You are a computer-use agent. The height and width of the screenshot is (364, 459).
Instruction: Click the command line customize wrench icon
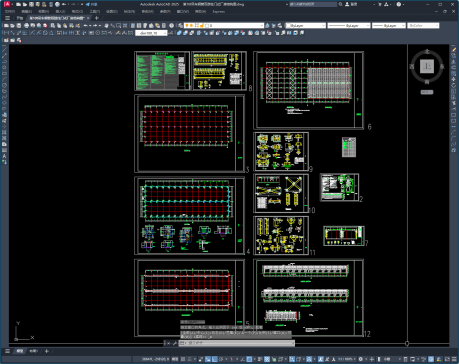(x=174, y=343)
